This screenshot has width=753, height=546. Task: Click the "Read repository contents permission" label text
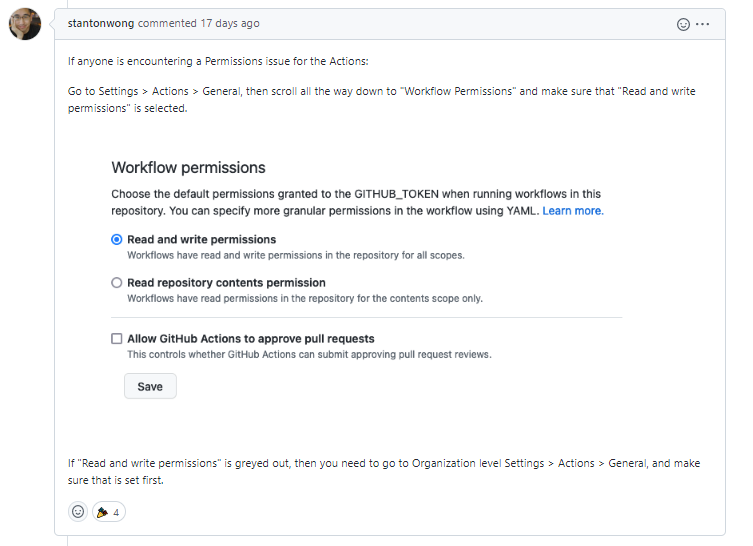[226, 283]
